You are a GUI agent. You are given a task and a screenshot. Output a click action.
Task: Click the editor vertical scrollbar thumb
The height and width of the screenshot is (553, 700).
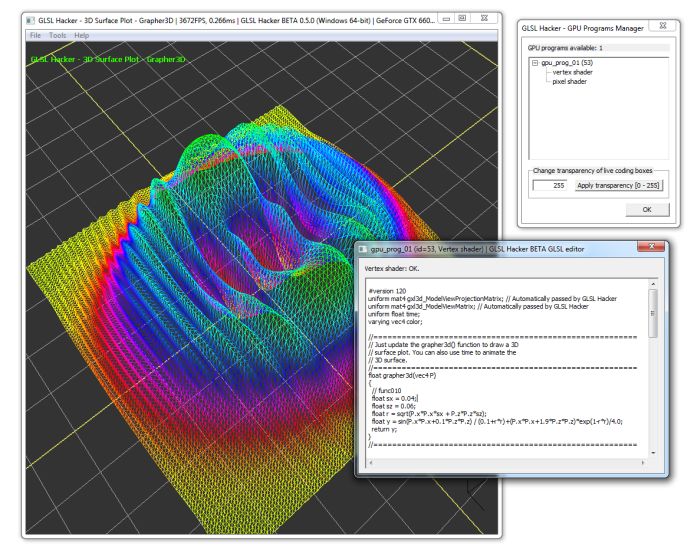click(x=653, y=313)
